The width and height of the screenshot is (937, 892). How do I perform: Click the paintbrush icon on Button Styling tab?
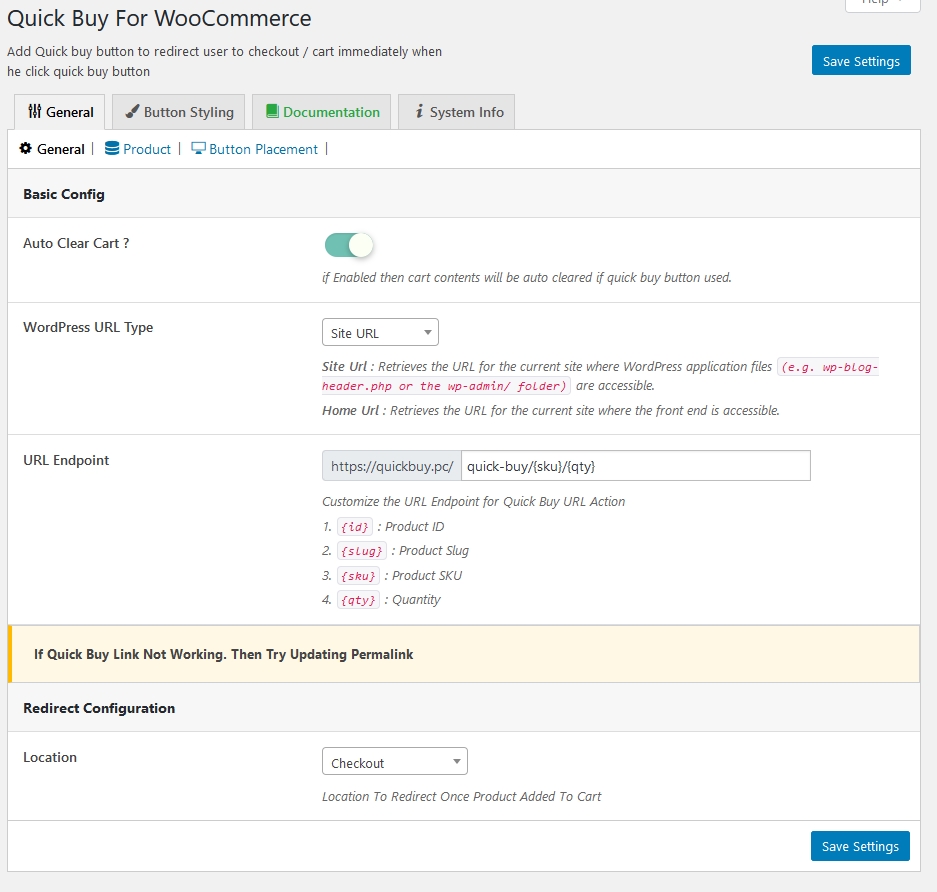(132, 112)
